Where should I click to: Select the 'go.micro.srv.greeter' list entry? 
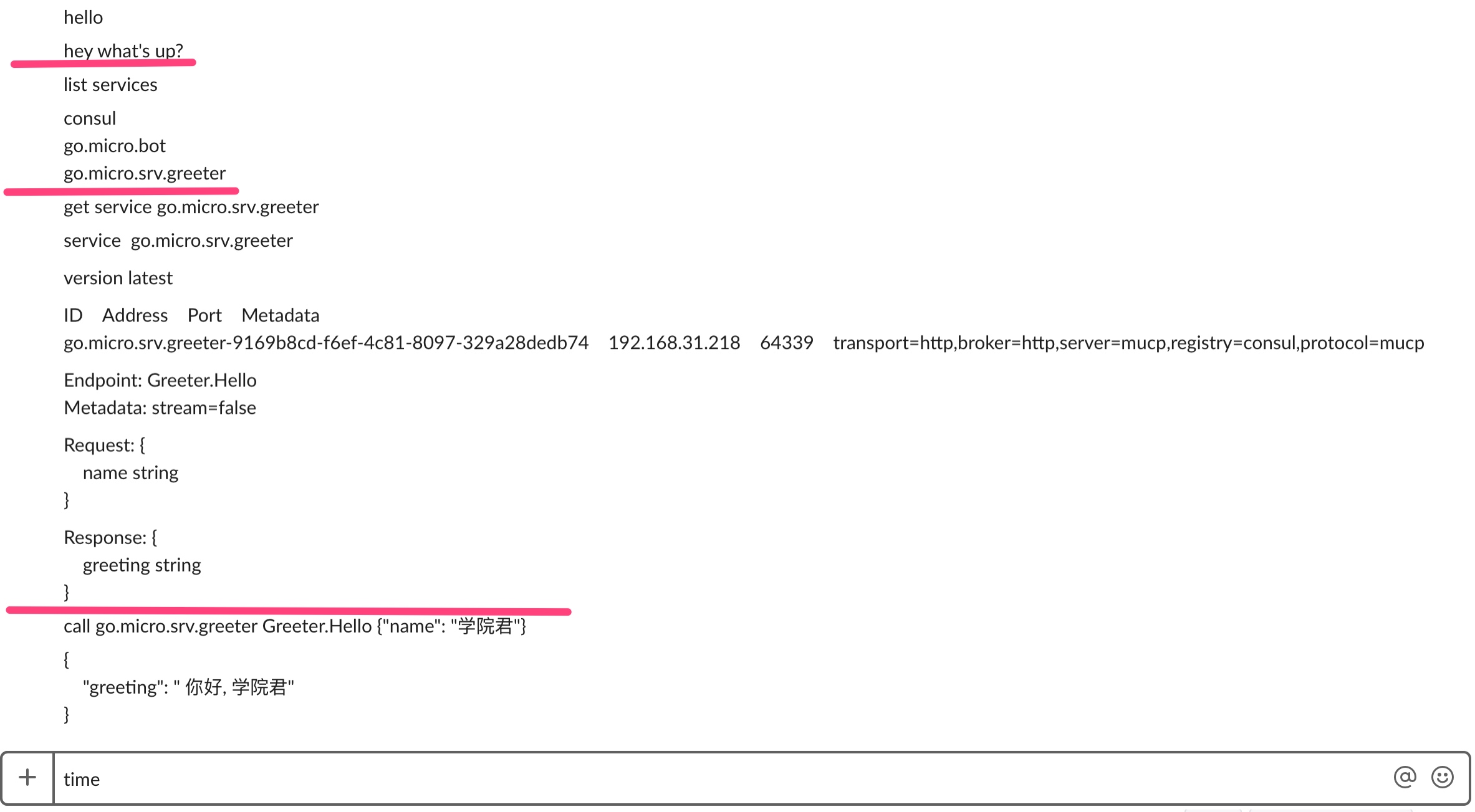click(145, 173)
